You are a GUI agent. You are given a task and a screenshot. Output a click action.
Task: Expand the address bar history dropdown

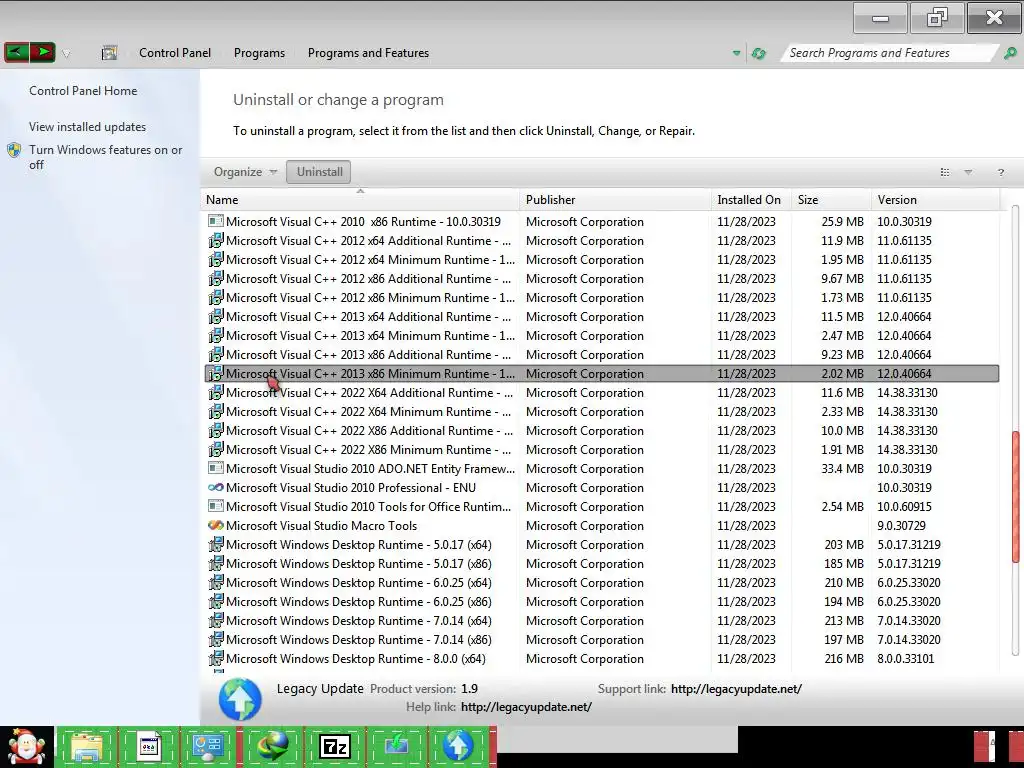(x=737, y=53)
